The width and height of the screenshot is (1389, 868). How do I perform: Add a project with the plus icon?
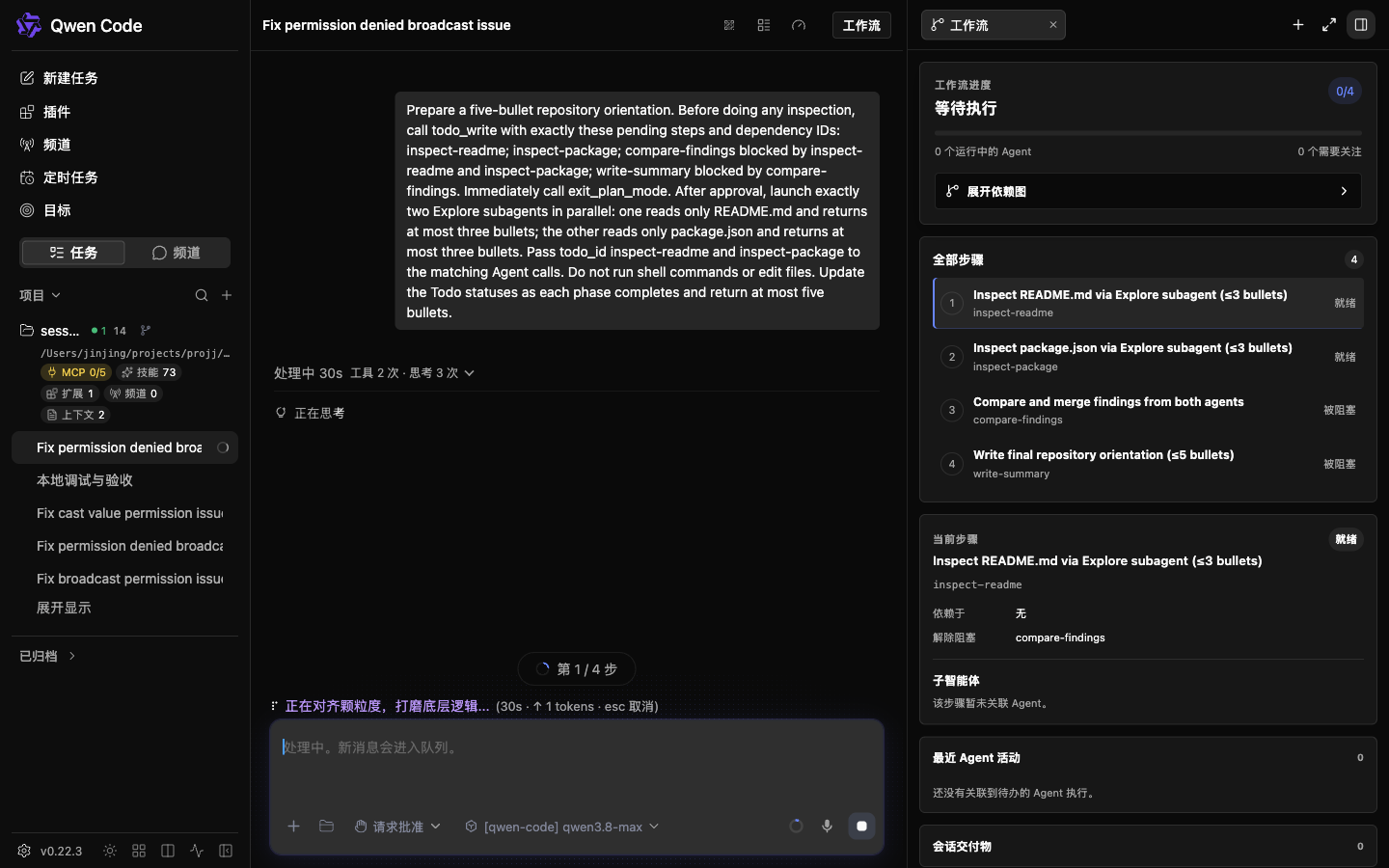pyautogui.click(x=227, y=295)
